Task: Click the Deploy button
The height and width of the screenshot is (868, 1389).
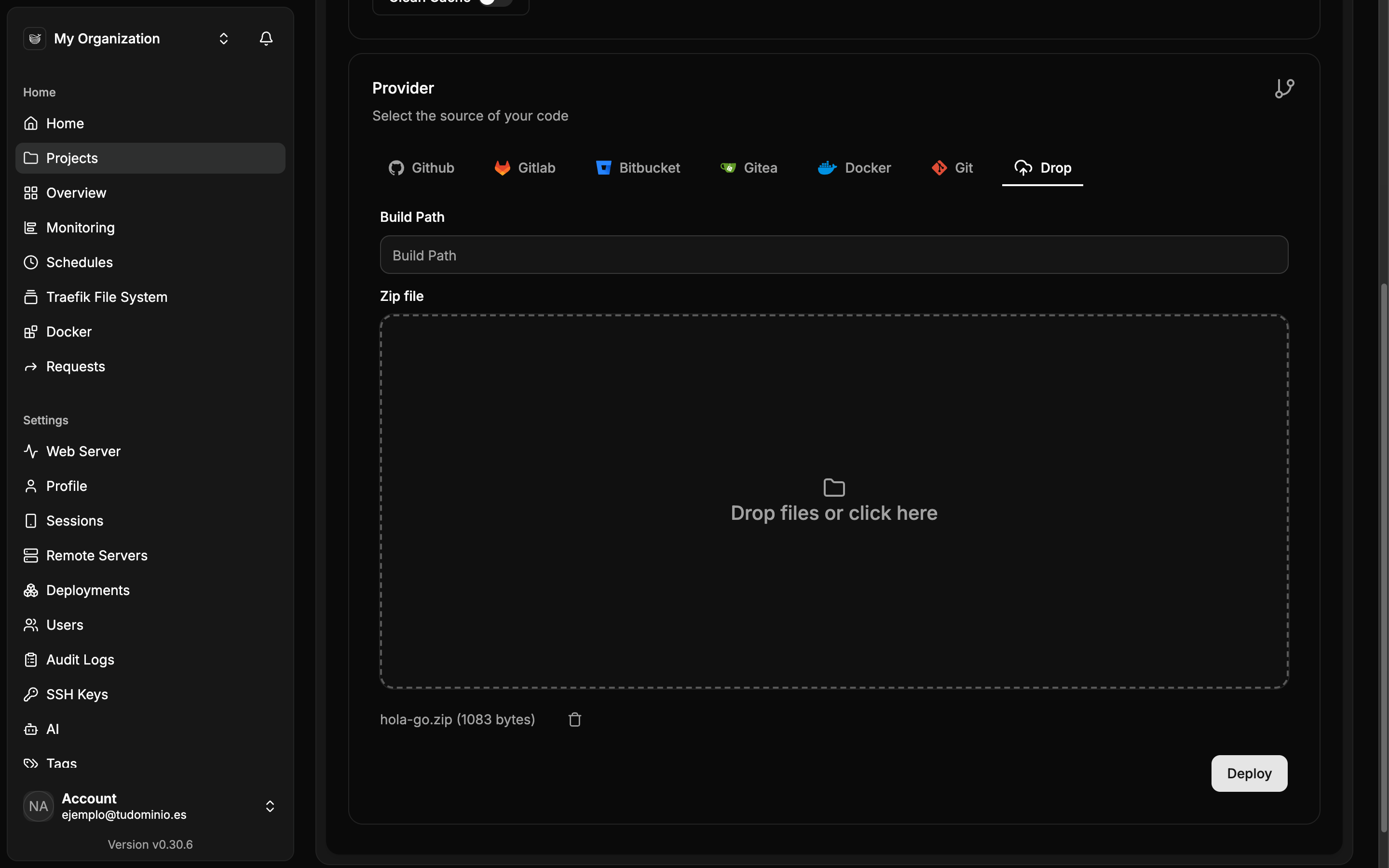Action: pyautogui.click(x=1249, y=773)
